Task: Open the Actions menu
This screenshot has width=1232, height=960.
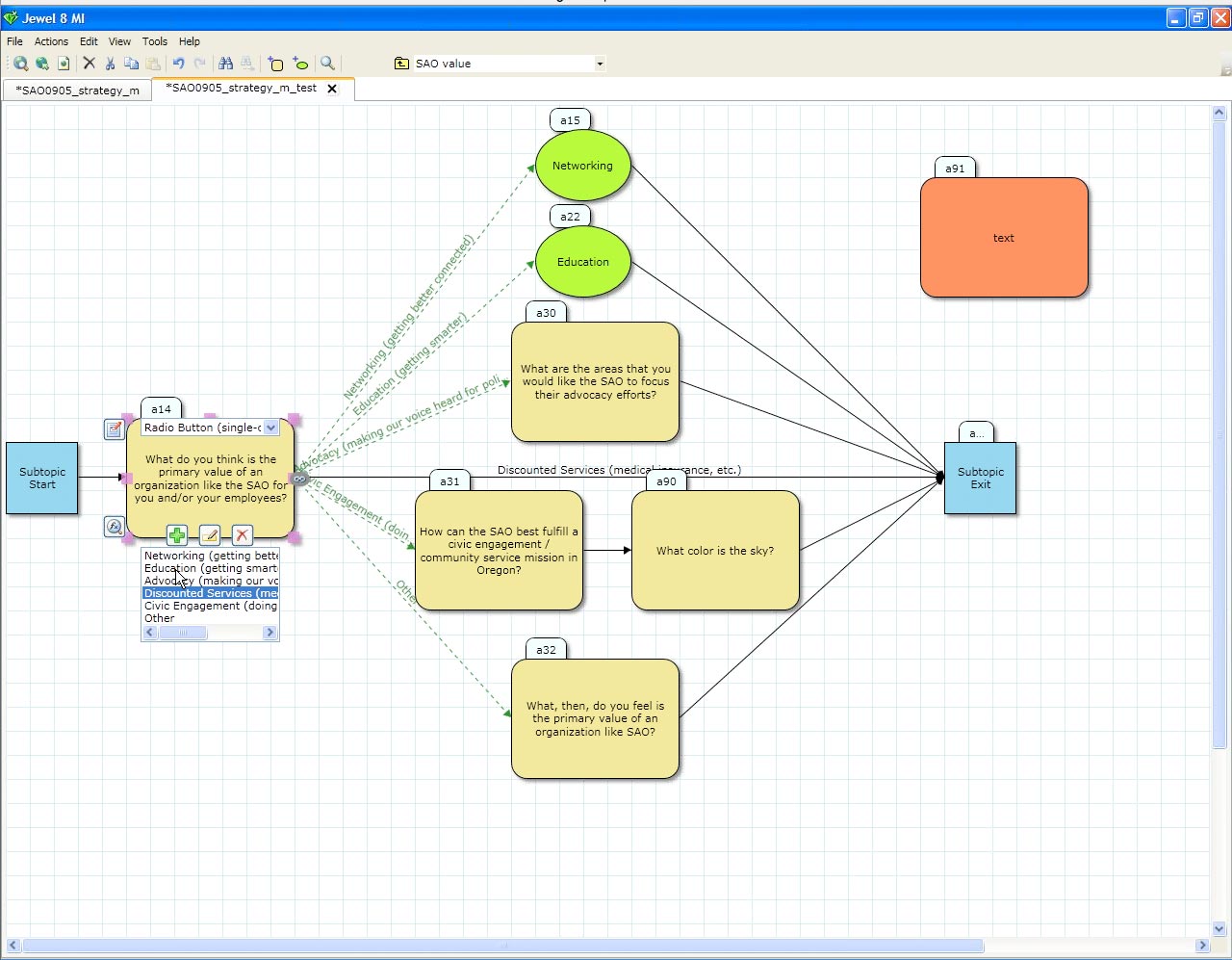Action: pos(51,41)
